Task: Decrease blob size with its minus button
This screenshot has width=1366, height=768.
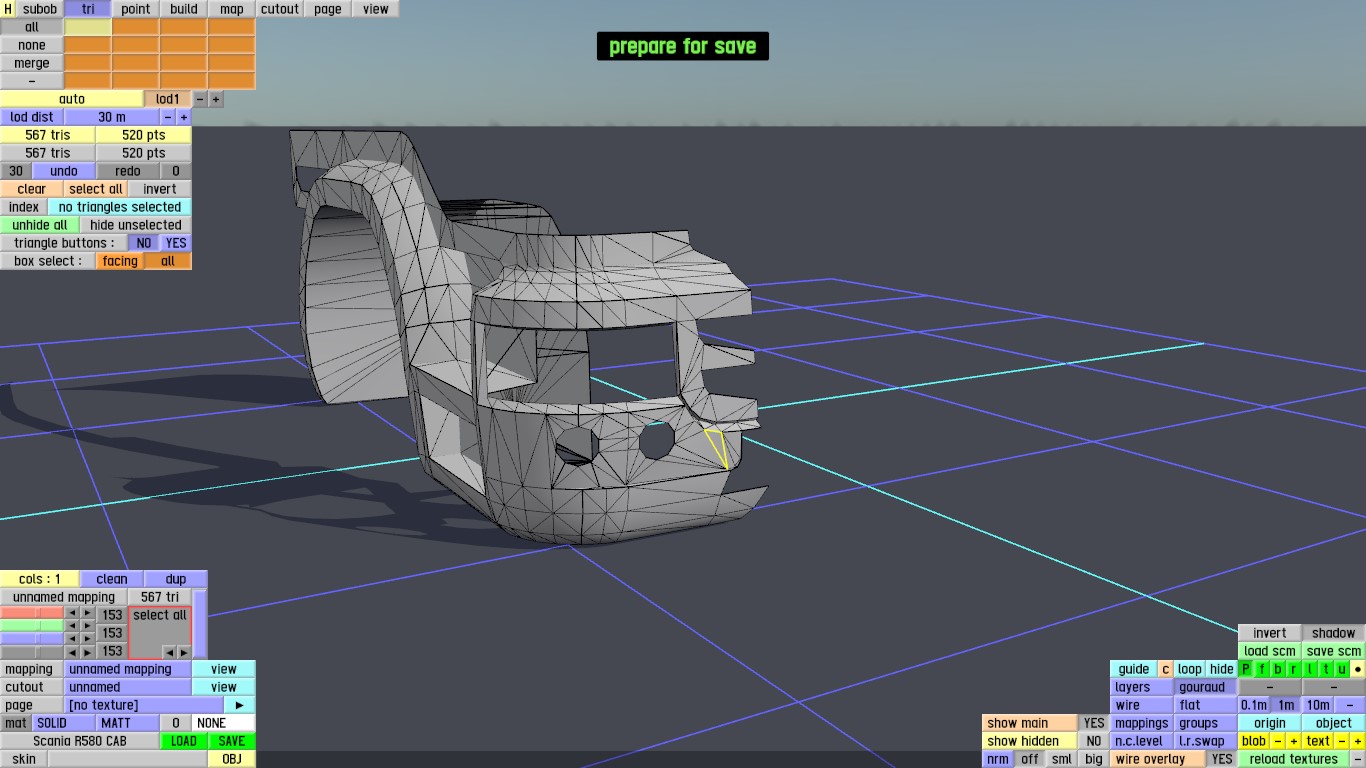Action: click(x=1278, y=741)
